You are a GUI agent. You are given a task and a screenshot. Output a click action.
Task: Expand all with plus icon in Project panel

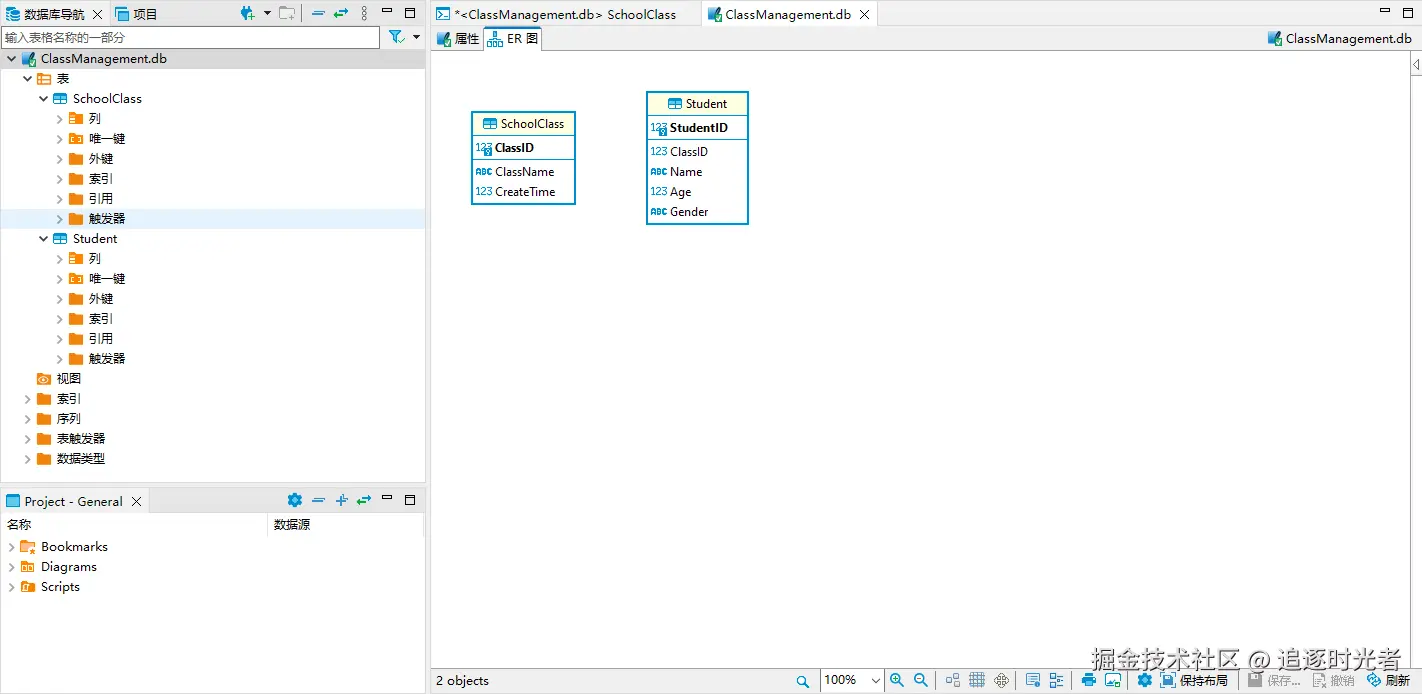click(x=341, y=500)
